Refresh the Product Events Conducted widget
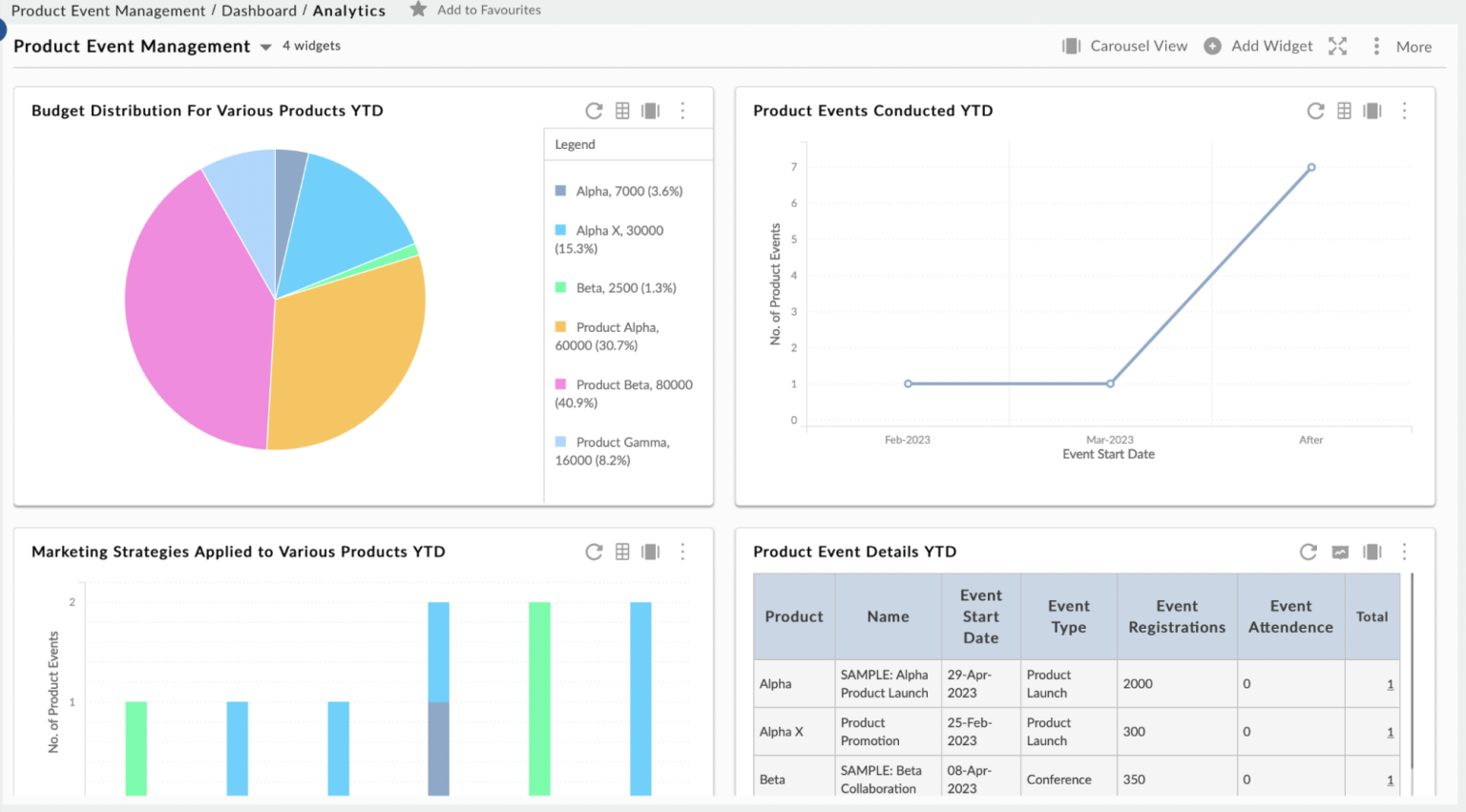This screenshot has width=1466, height=812. coord(1315,111)
